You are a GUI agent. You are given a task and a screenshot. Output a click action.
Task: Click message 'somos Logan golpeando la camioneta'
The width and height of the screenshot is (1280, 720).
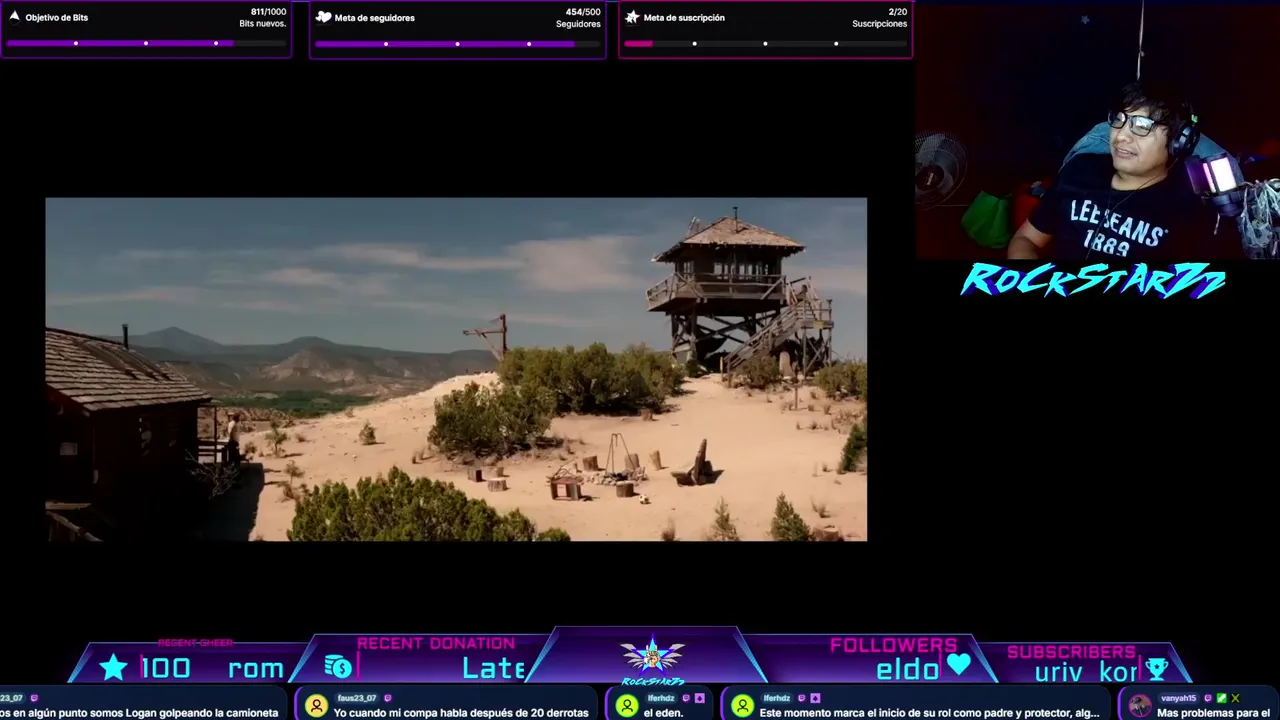[x=139, y=713]
